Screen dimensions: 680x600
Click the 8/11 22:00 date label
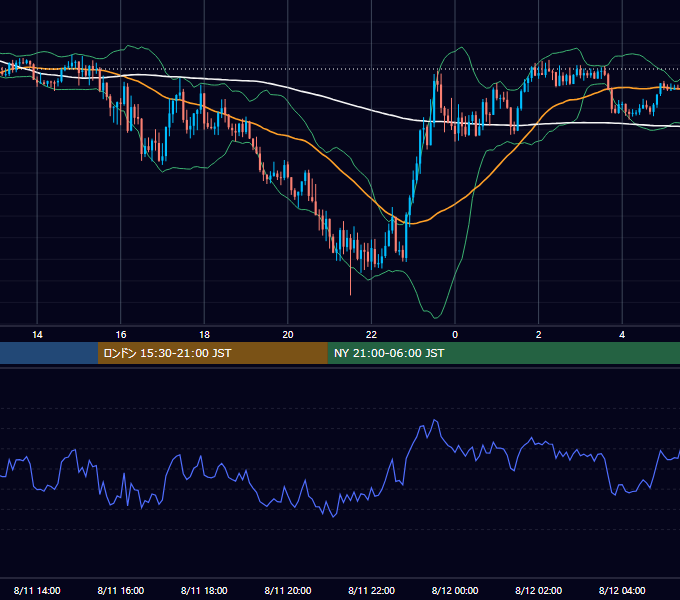(372, 590)
